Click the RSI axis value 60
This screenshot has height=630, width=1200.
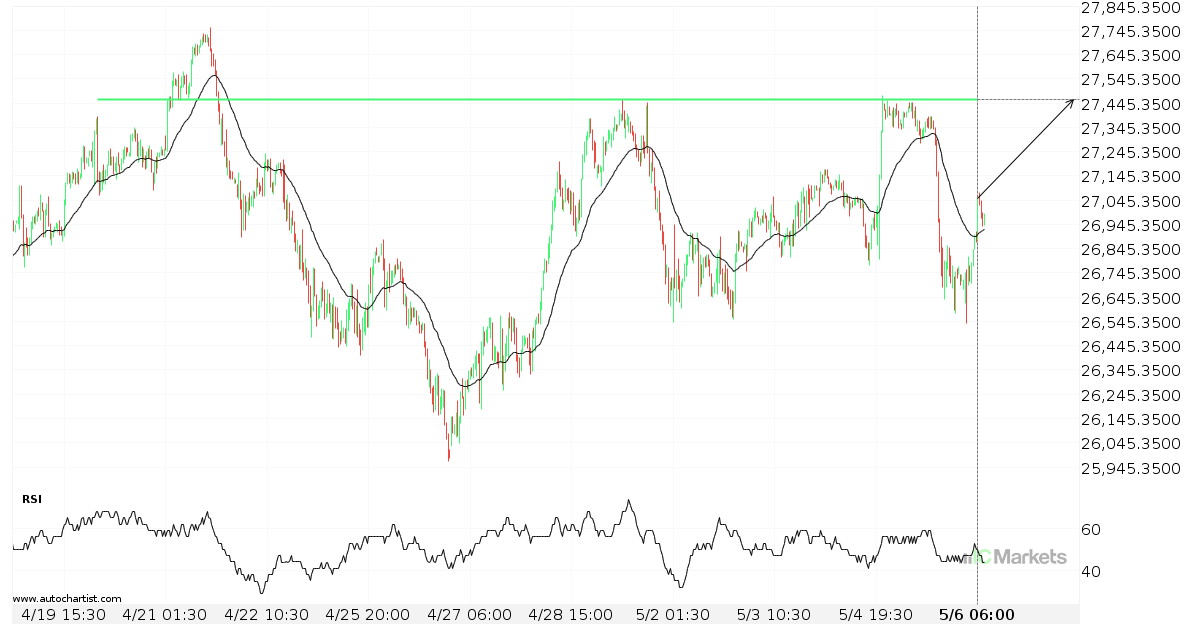[x=1092, y=530]
